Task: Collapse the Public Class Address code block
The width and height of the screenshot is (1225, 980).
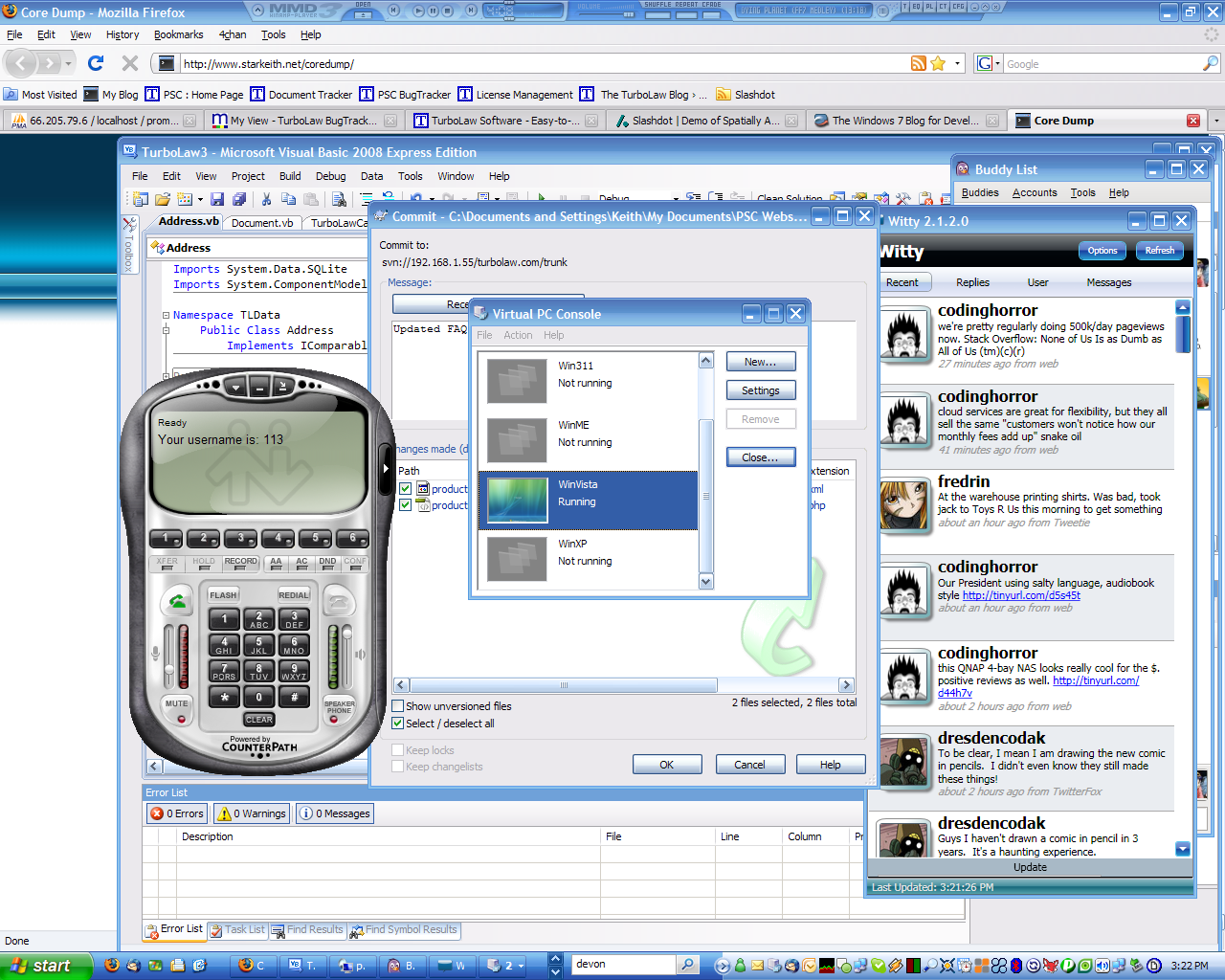Action: click(166, 330)
